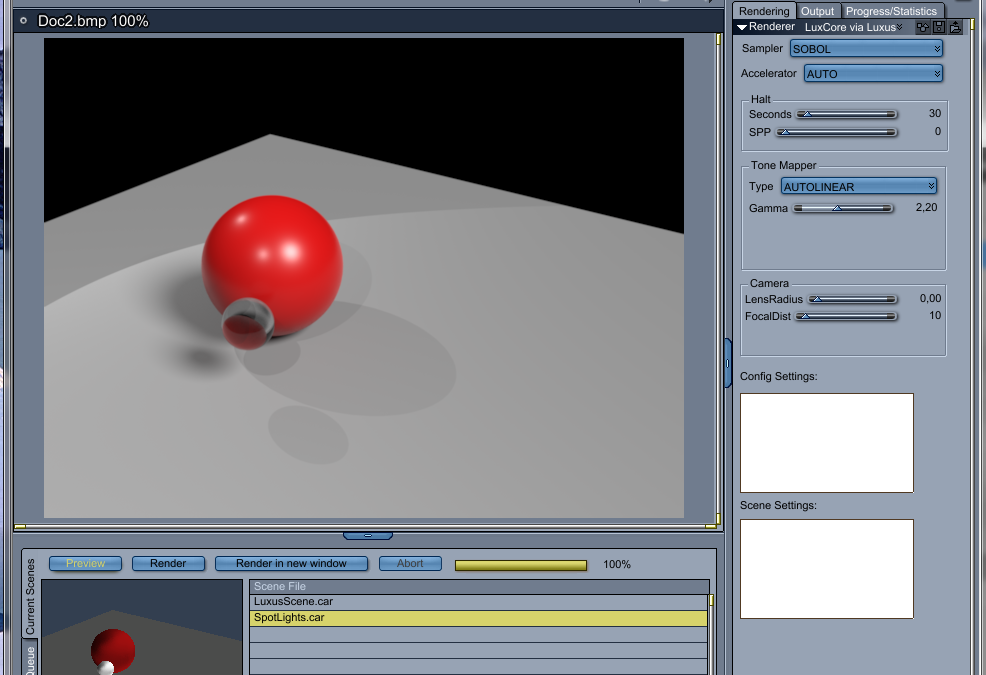Click the Gamma slider handle
The height and width of the screenshot is (675, 986).
tap(837, 208)
